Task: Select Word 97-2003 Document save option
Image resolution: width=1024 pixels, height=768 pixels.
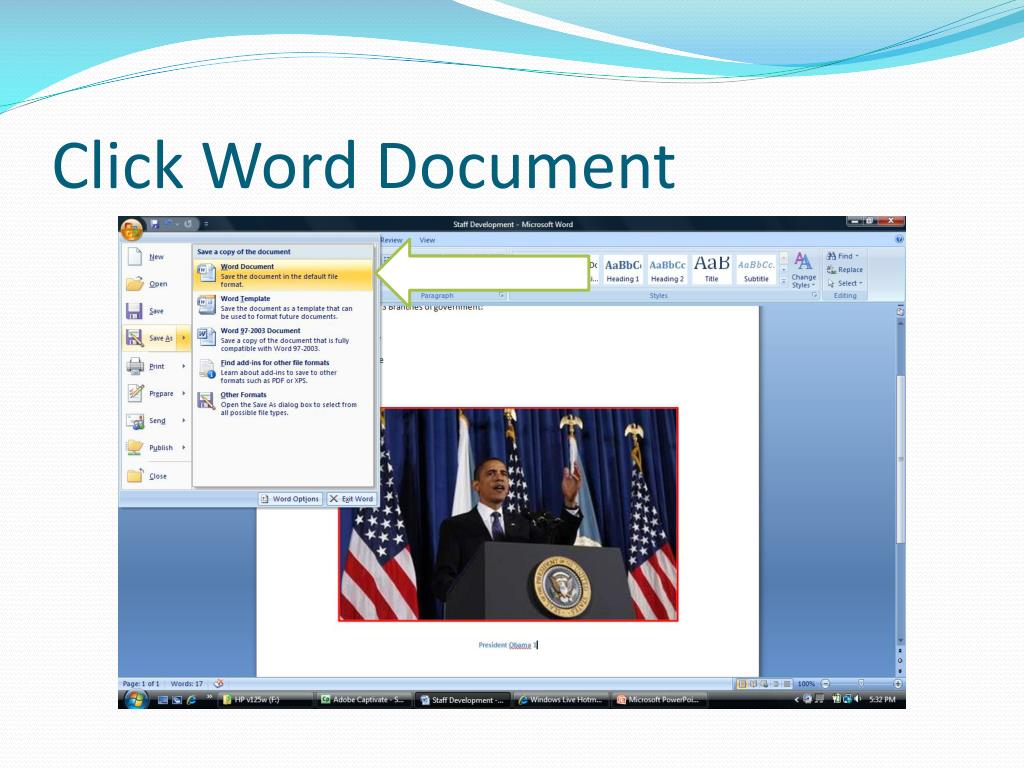Action: (x=283, y=339)
